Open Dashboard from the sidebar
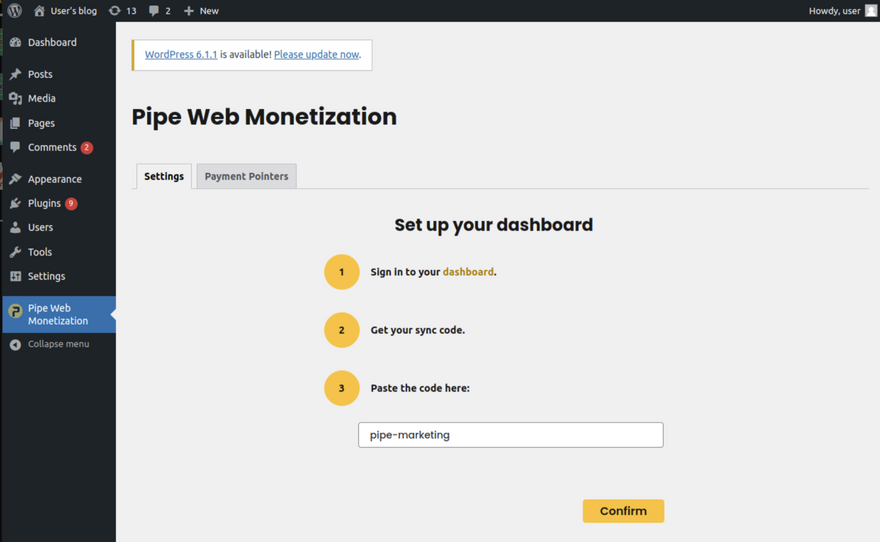This screenshot has height=542, width=880. (x=52, y=43)
